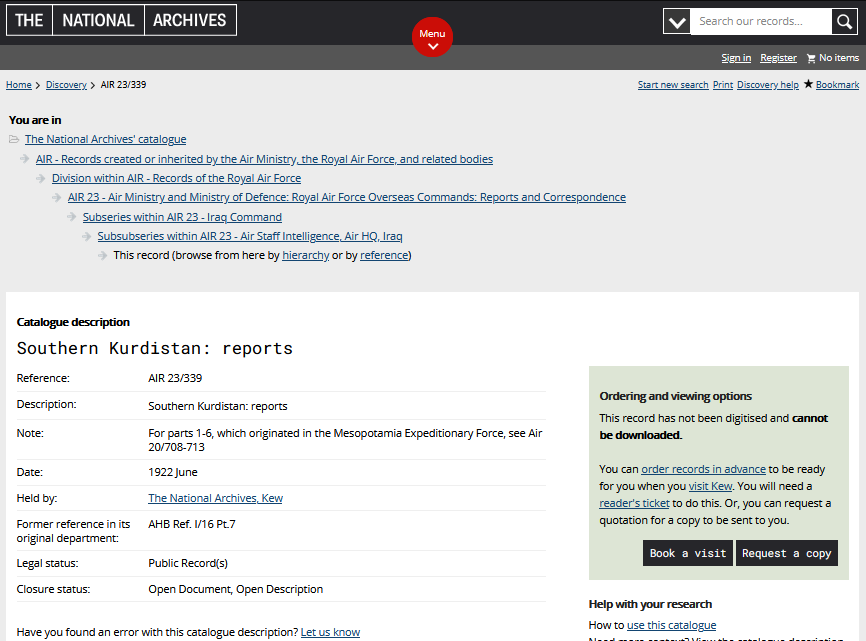Click The National Archives logo

[122, 20]
